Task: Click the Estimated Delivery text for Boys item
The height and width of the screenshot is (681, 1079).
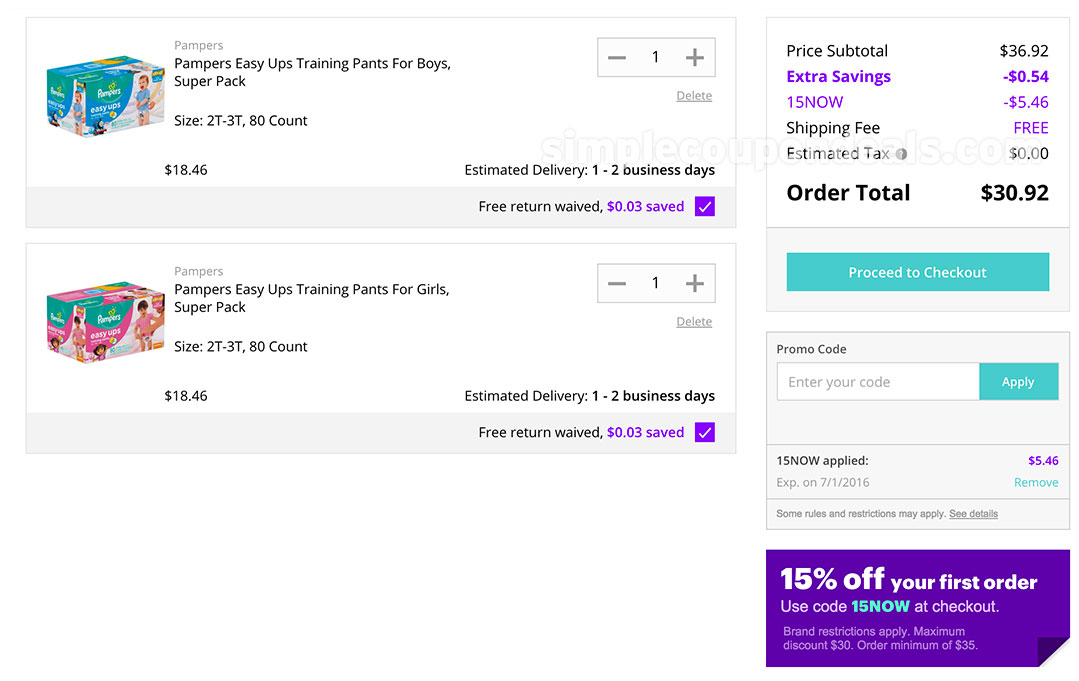Action: (x=589, y=170)
